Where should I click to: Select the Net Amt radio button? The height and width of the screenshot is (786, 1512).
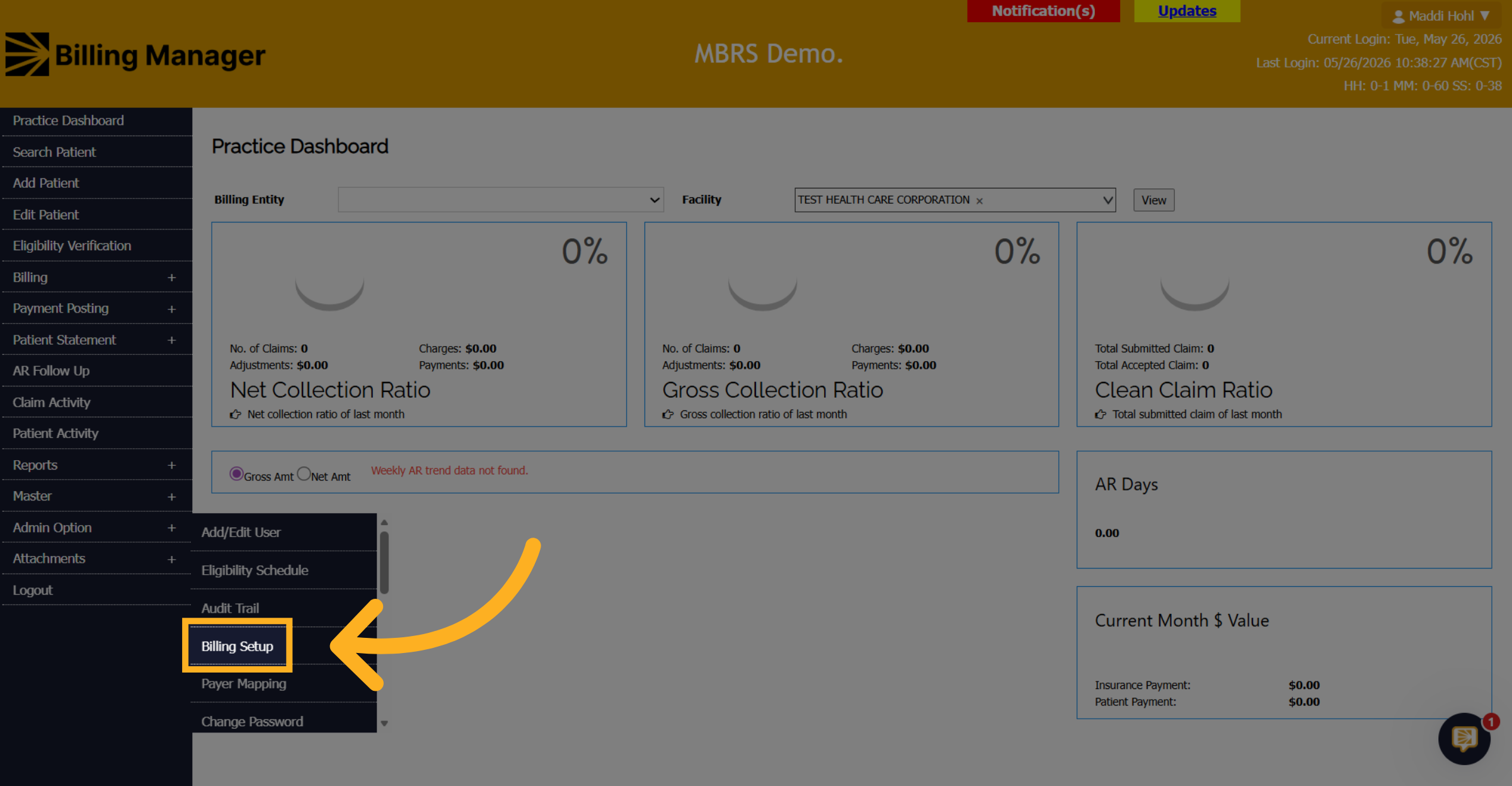304,473
